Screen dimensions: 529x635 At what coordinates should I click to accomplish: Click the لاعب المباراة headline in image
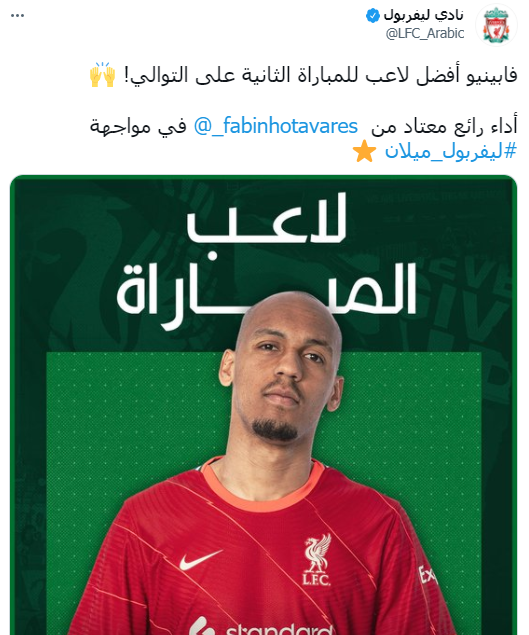[x=267, y=261]
